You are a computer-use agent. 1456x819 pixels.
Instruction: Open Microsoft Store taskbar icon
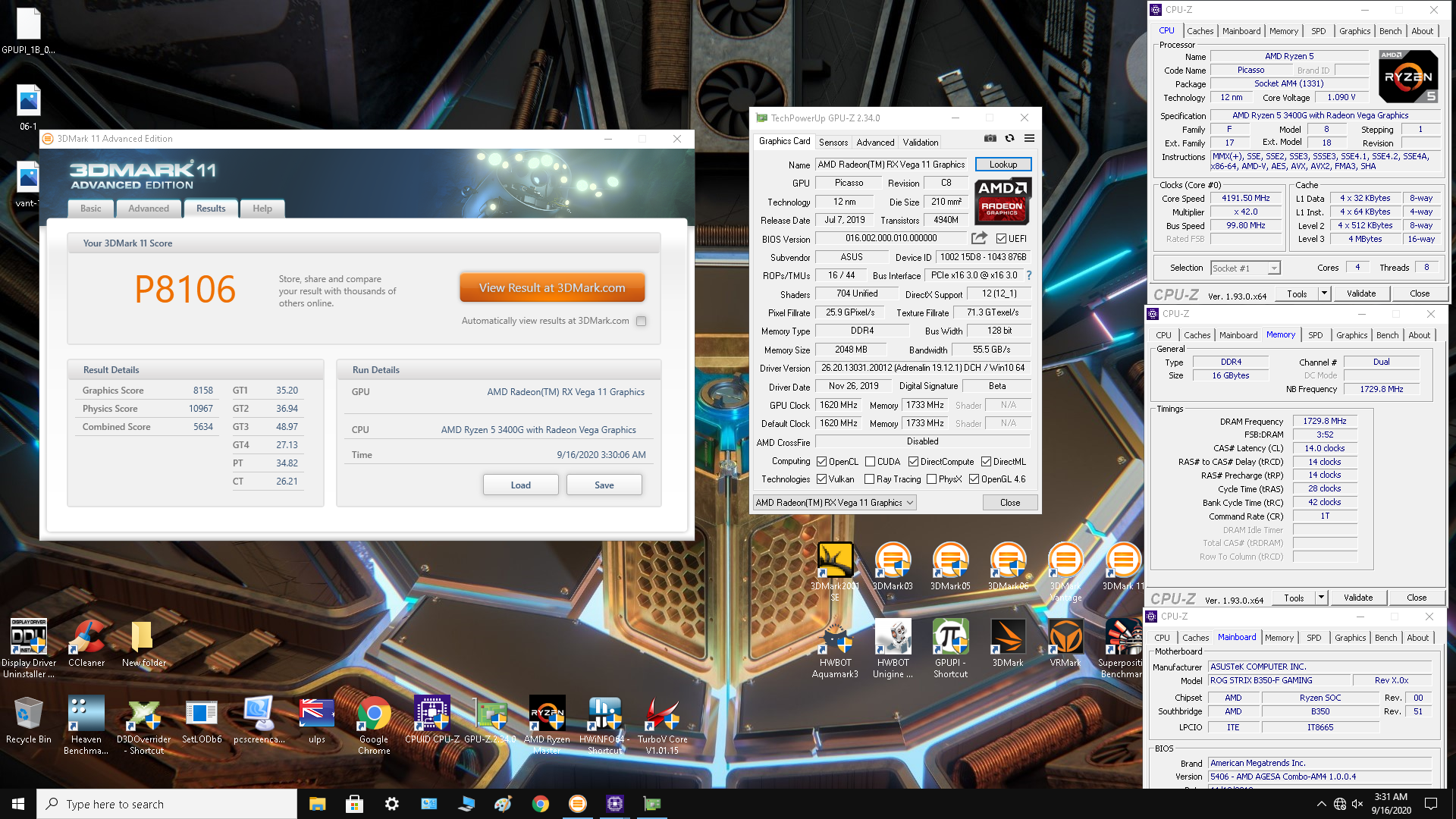pos(354,804)
